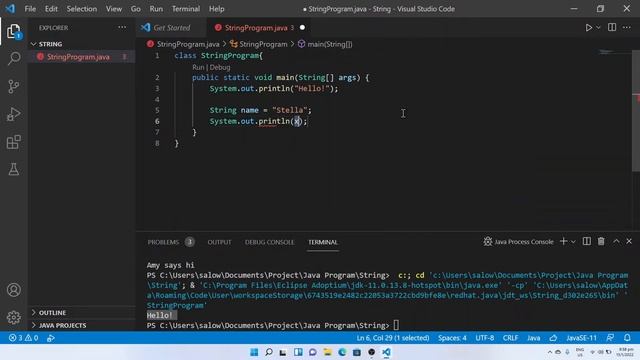Open the Accounts menu icon
The image size is (640, 360).
[13, 290]
